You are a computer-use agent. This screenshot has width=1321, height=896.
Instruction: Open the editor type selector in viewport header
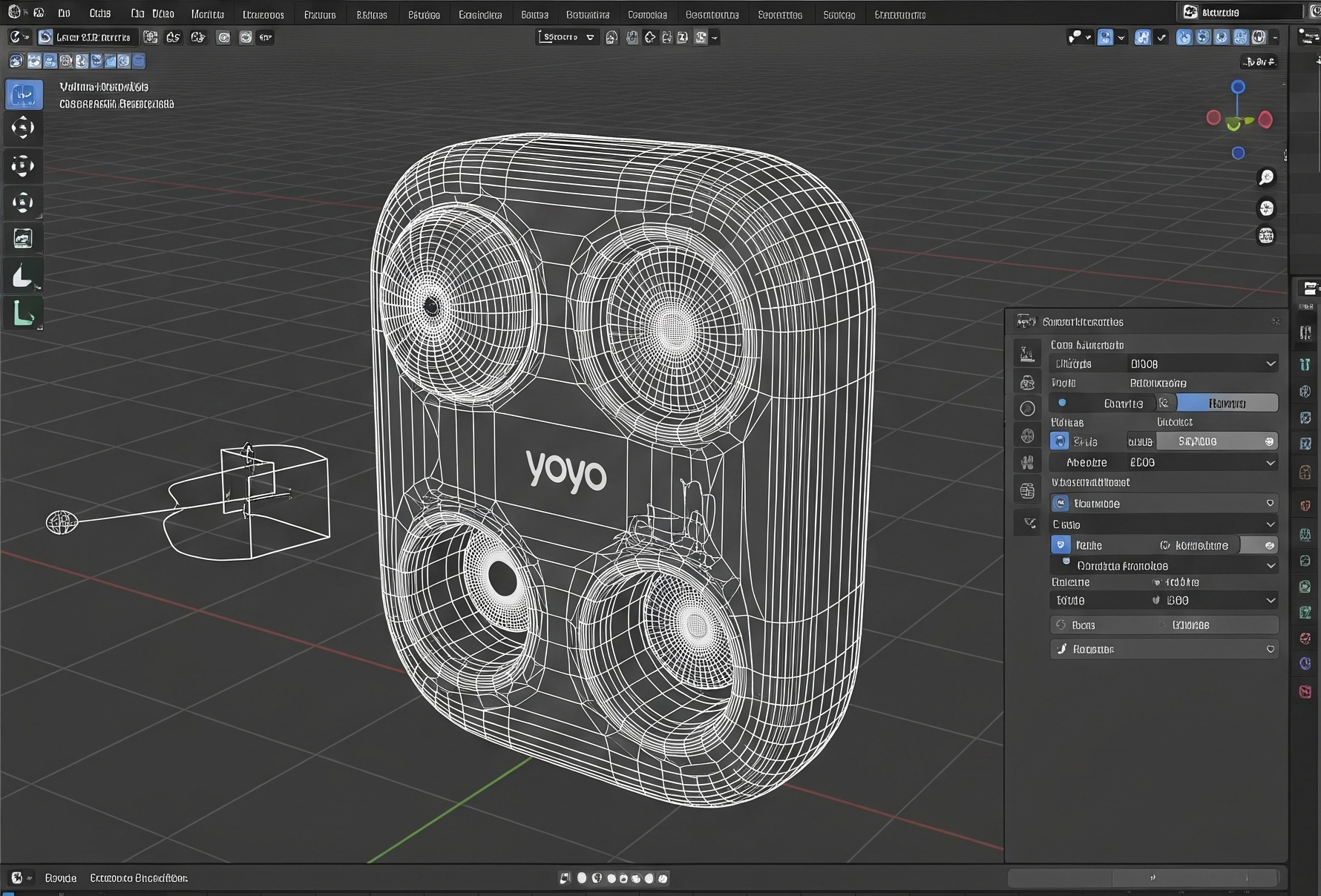click(19, 37)
